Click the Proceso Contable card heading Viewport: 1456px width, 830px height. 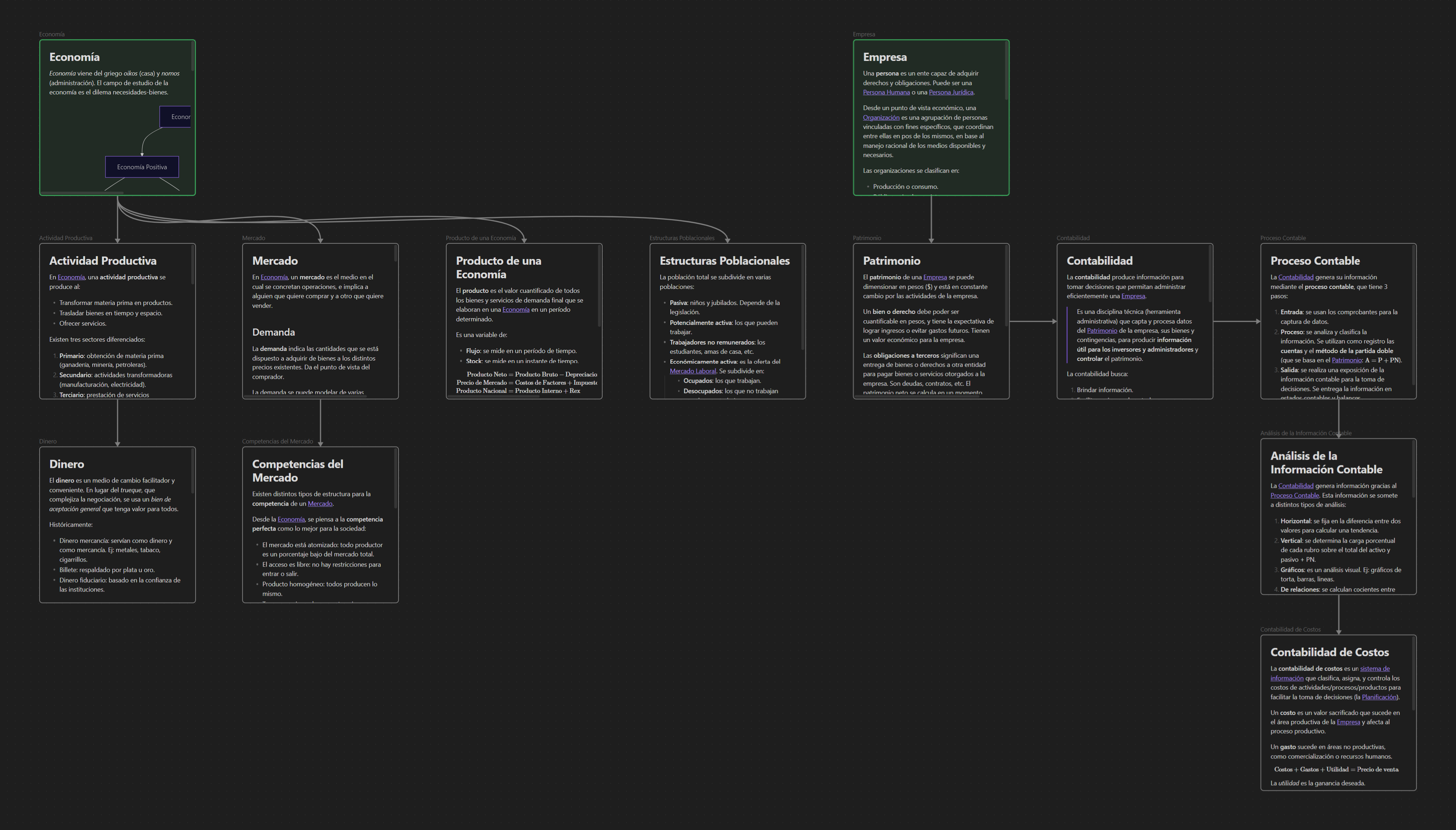(x=1315, y=261)
